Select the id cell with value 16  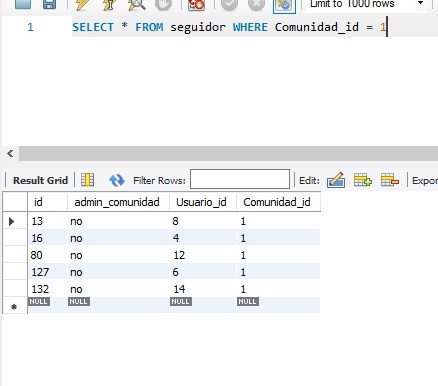pos(47,238)
